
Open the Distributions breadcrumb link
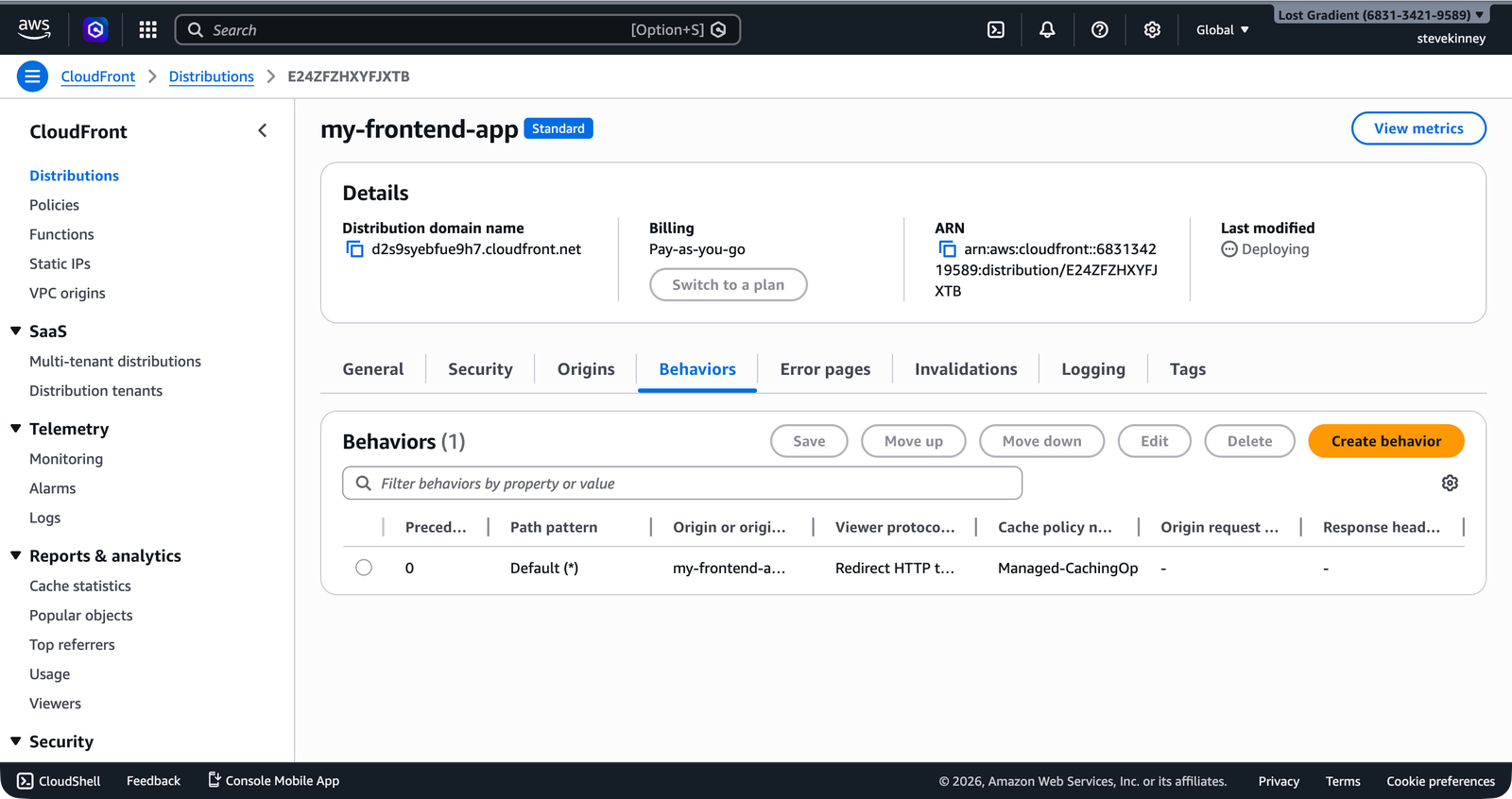pos(212,76)
